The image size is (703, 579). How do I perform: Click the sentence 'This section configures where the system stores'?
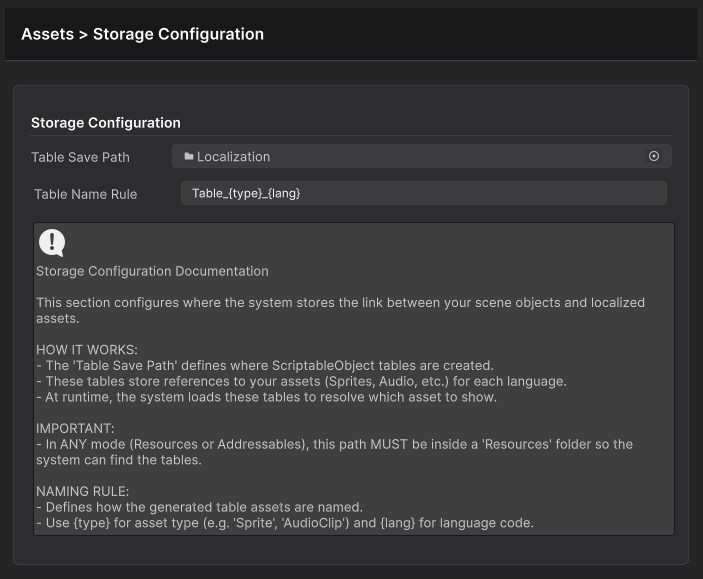click(341, 310)
